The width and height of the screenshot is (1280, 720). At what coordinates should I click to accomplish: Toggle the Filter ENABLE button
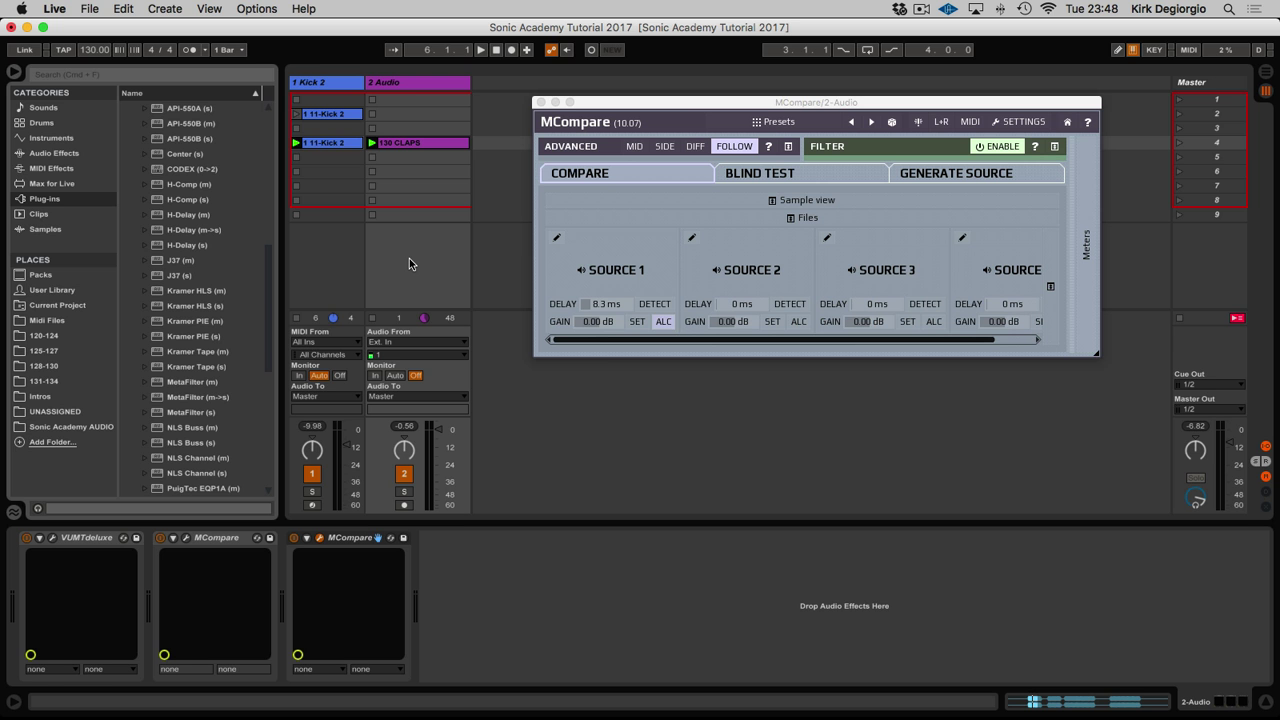pyautogui.click(x=997, y=146)
